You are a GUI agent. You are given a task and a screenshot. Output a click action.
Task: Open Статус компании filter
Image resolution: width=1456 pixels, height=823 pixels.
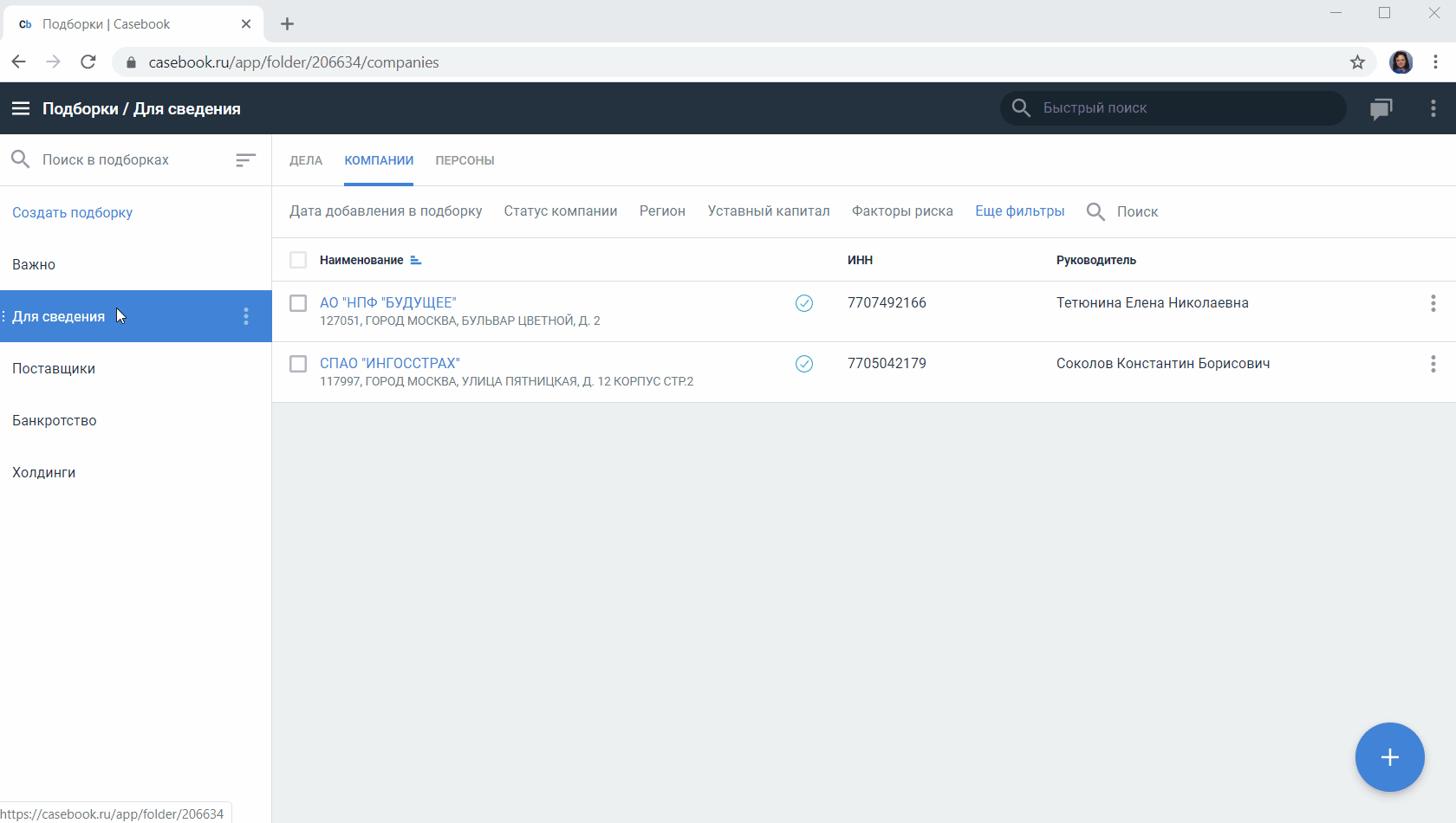coord(561,211)
